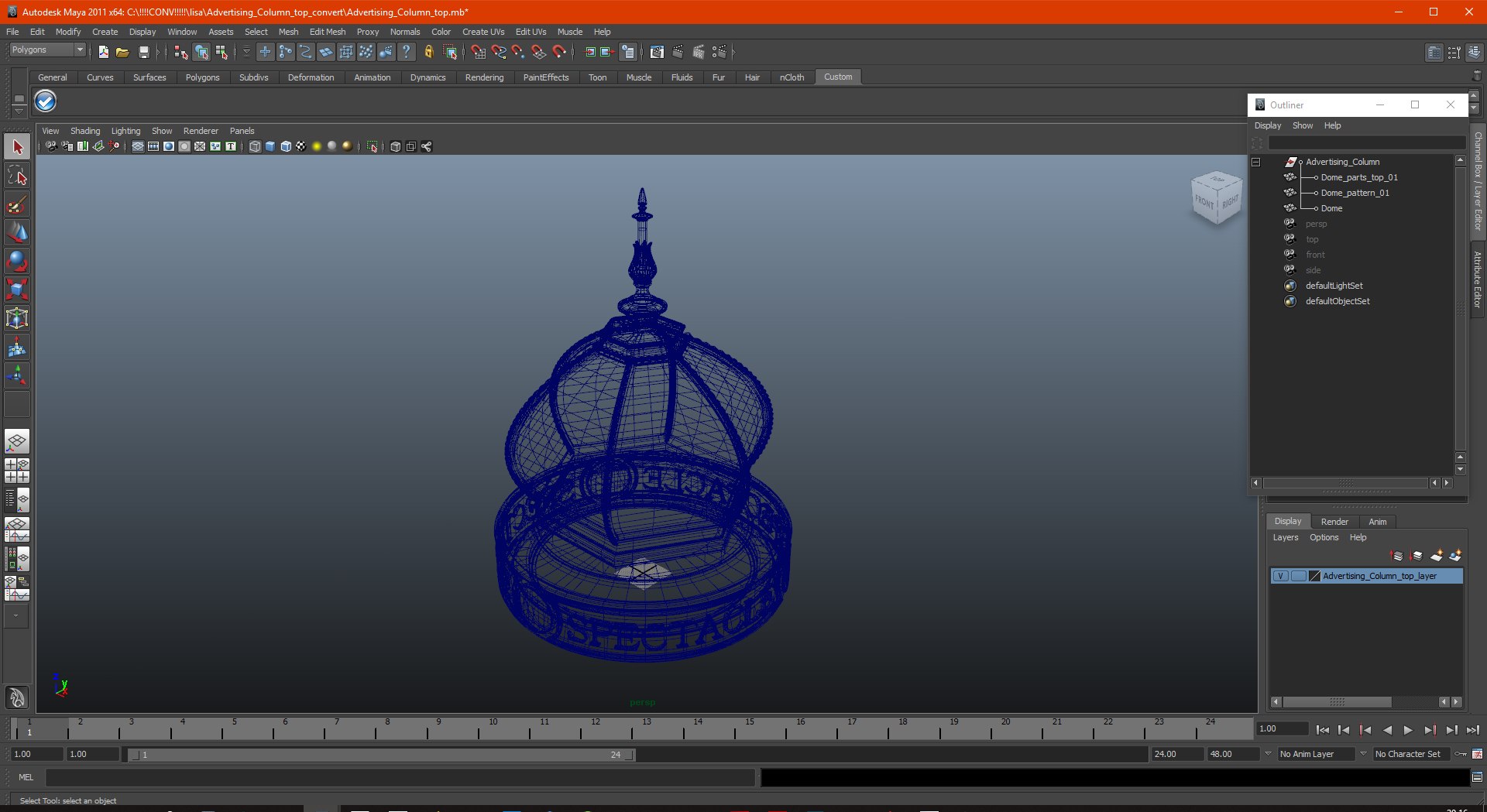This screenshot has width=1487, height=812.
Task: Toggle use all lights yellow sphere
Action: 317,146
